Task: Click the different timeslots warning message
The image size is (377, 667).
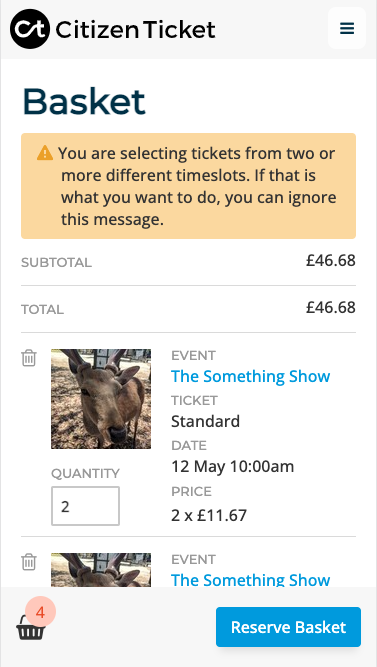Action: (188, 186)
